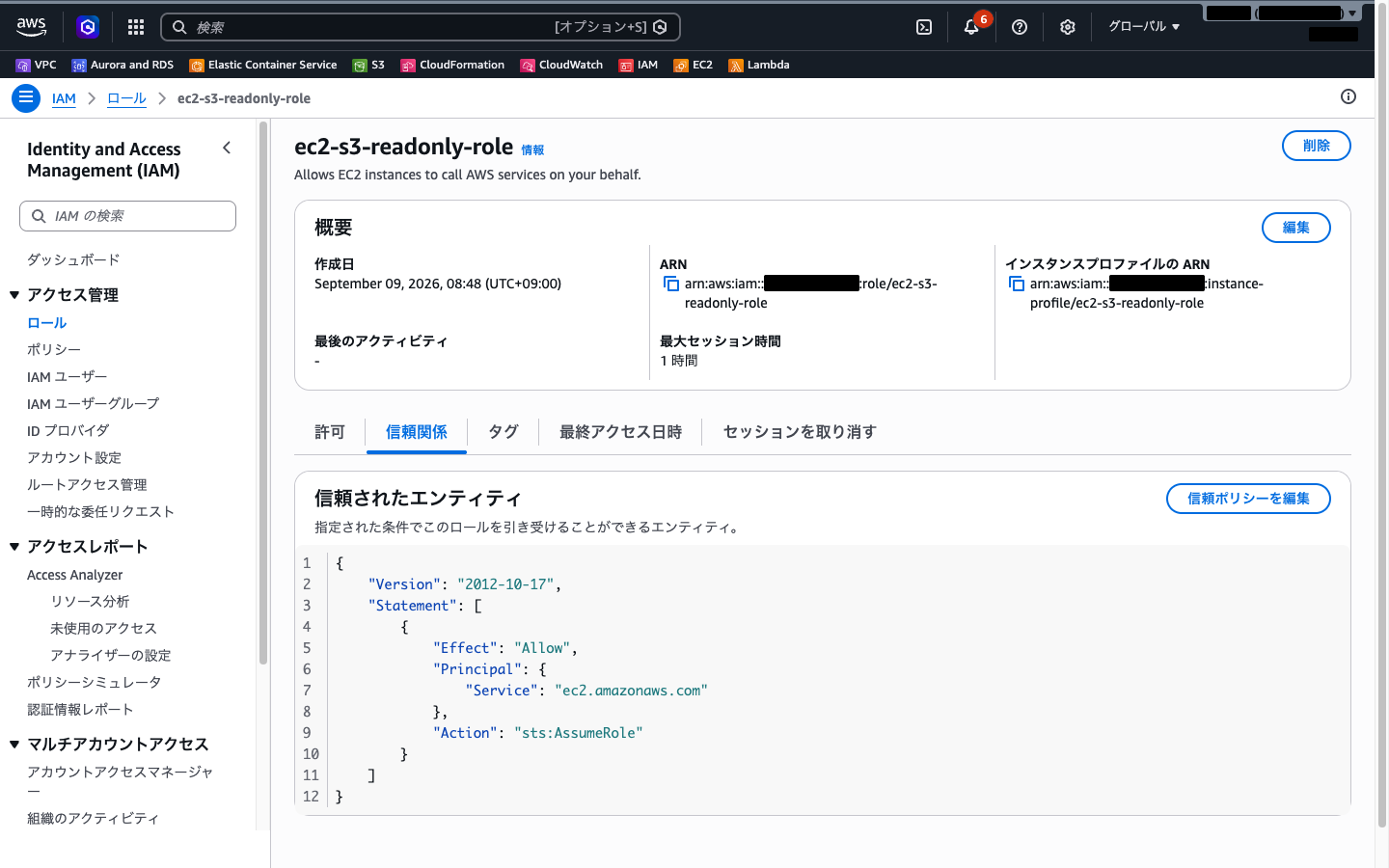Click the 削除 button
The image size is (1389, 868).
tap(1316, 146)
